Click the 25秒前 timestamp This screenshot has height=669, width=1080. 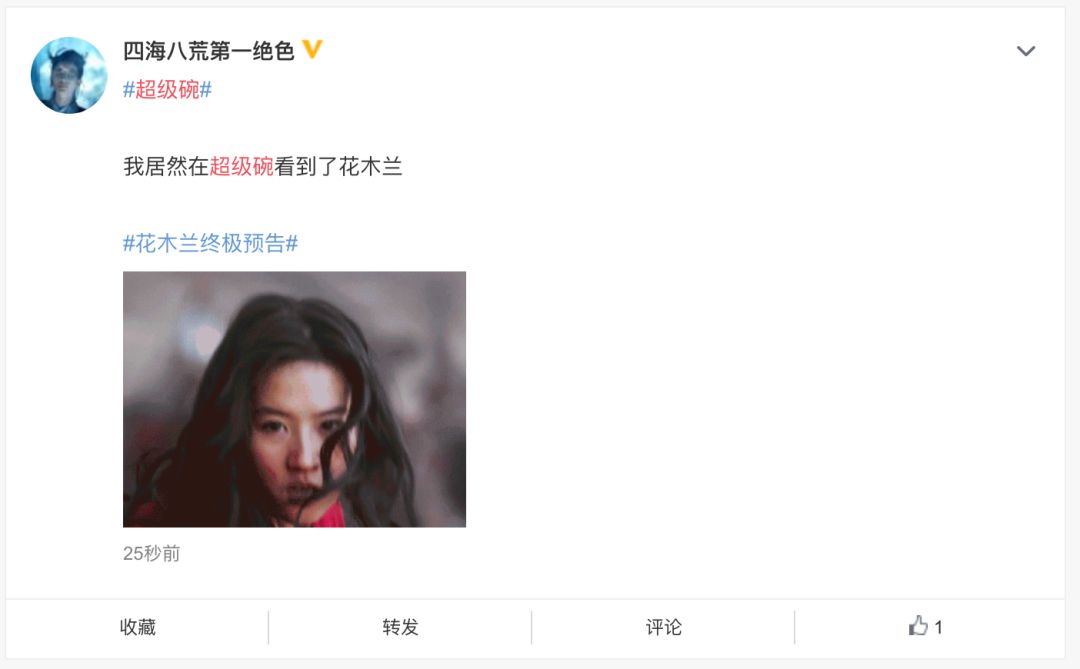(x=152, y=553)
